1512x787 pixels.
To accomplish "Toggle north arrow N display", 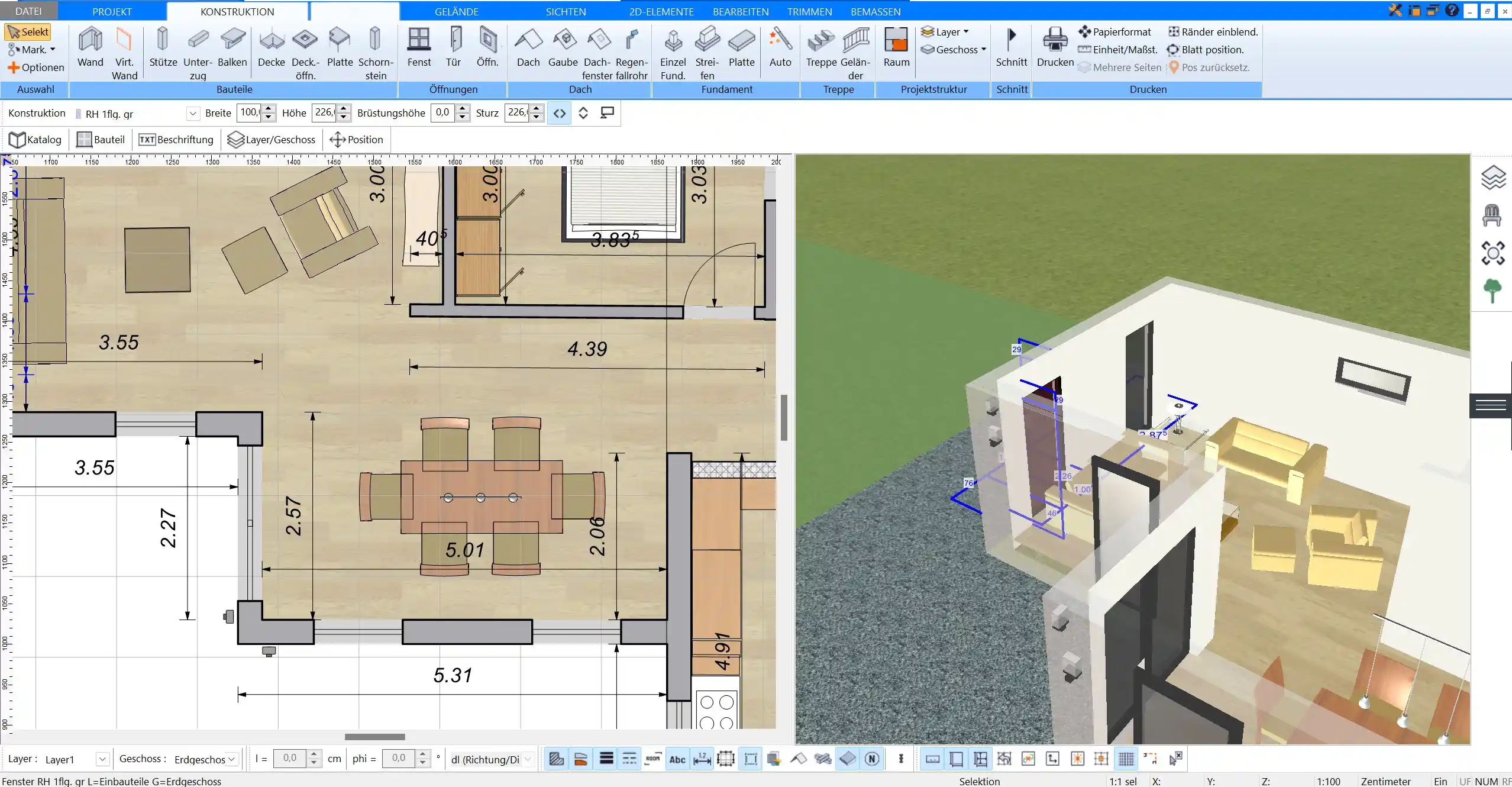I will [872, 759].
